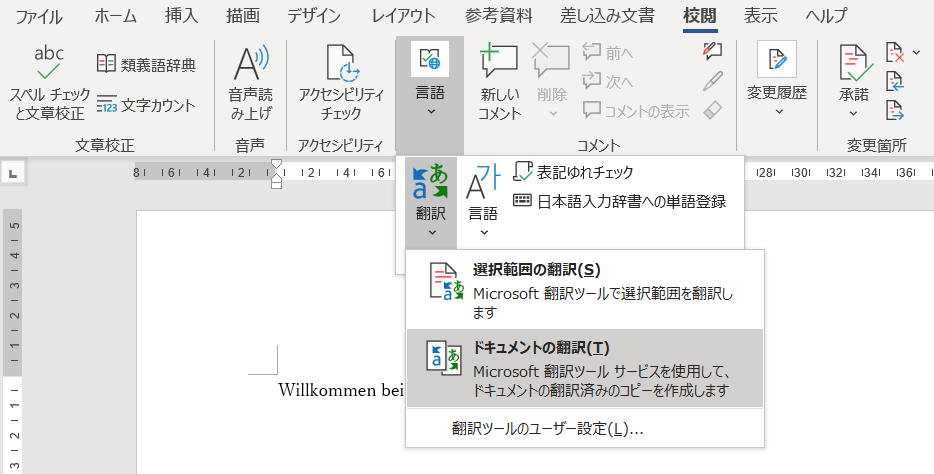Choose ドキュメントの翻訳(T)
934x474 pixels.
585,368
